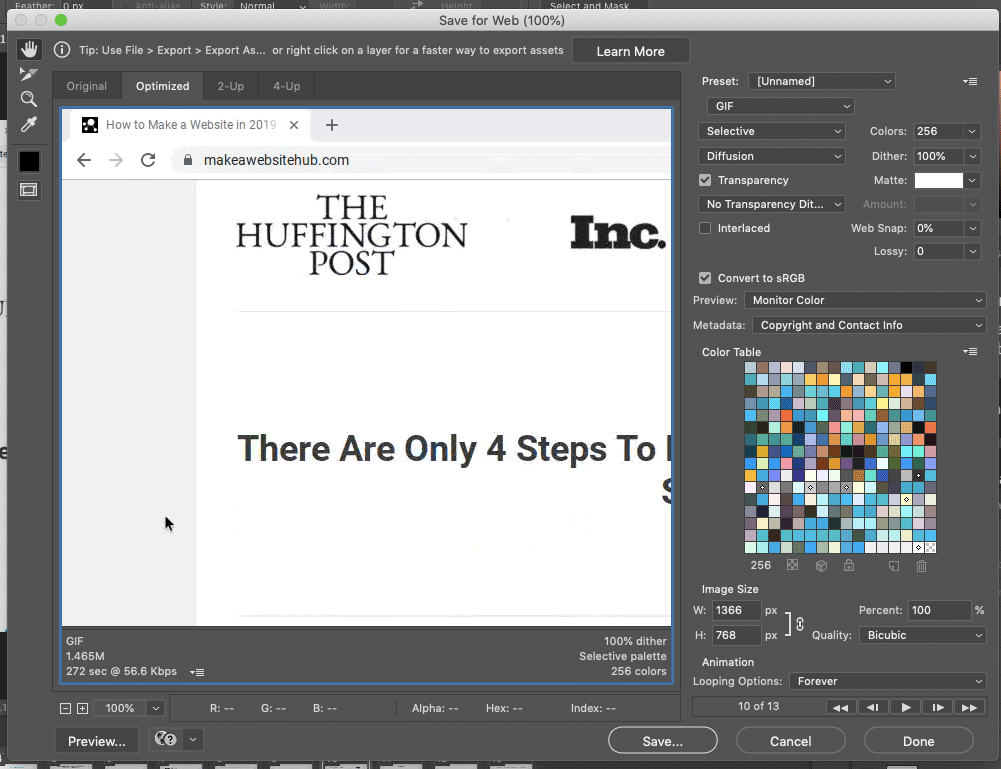Toggle the Convert to sRGB checkbox
1001x769 pixels.
[705, 278]
